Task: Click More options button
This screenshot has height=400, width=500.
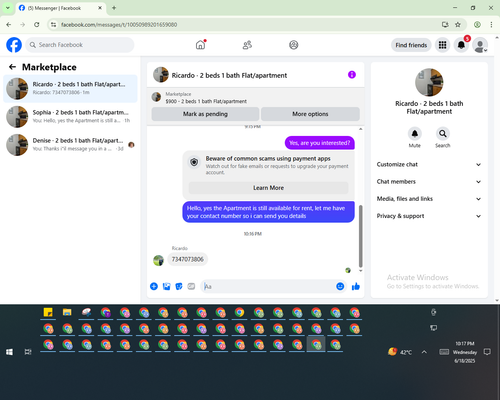Action: [310, 114]
